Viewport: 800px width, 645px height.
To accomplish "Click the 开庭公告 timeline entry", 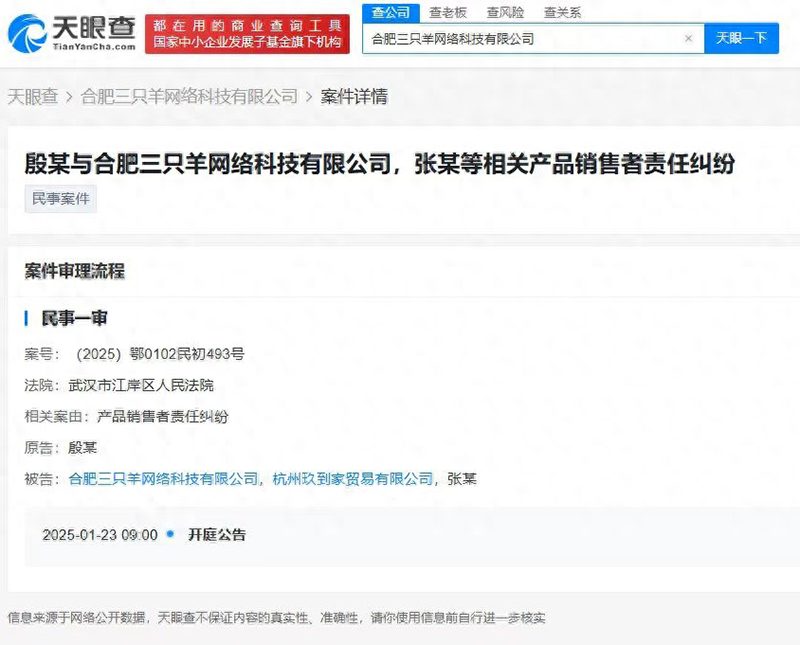I will [x=217, y=535].
